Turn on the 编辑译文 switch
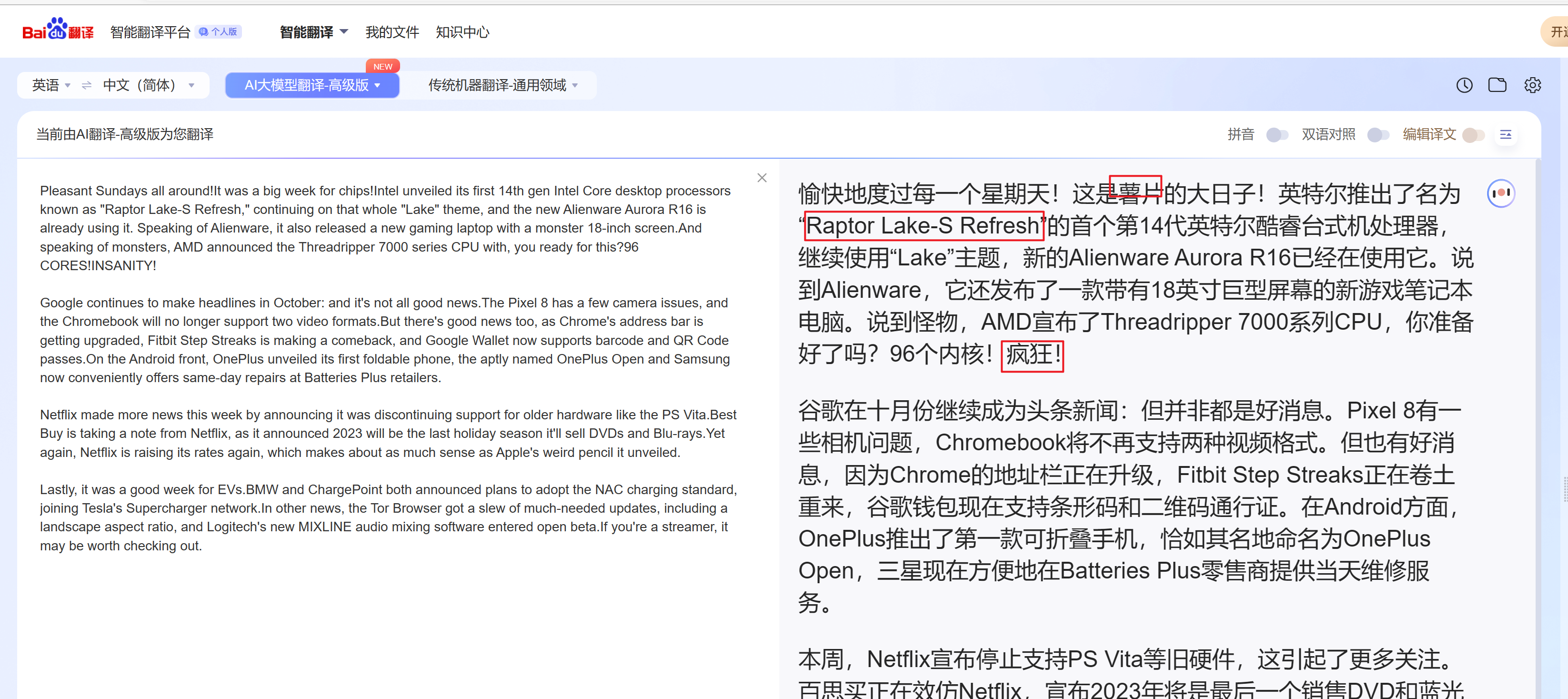The height and width of the screenshot is (699, 1568). [x=1473, y=134]
